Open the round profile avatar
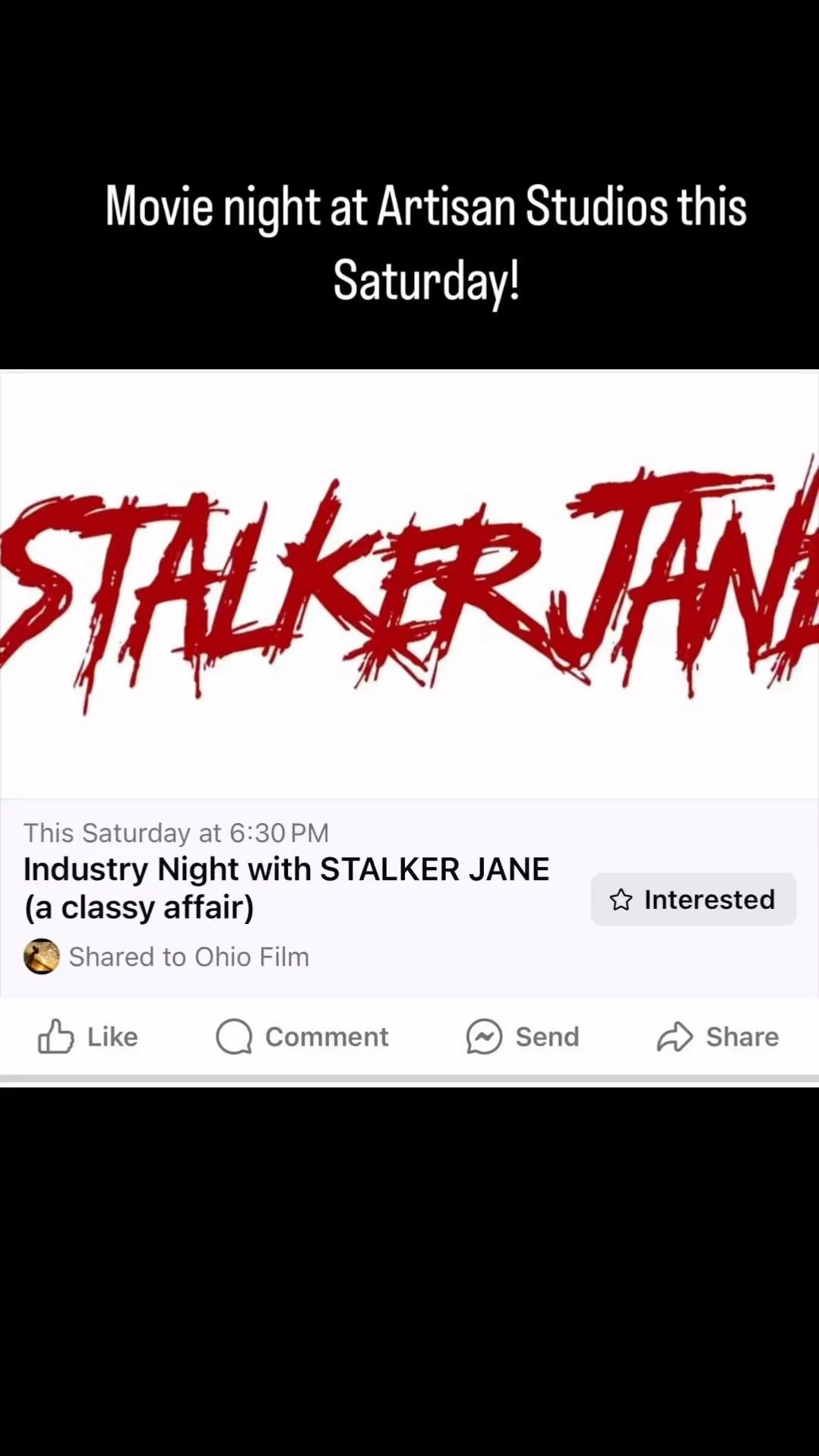The height and width of the screenshot is (1456, 819). (x=42, y=957)
